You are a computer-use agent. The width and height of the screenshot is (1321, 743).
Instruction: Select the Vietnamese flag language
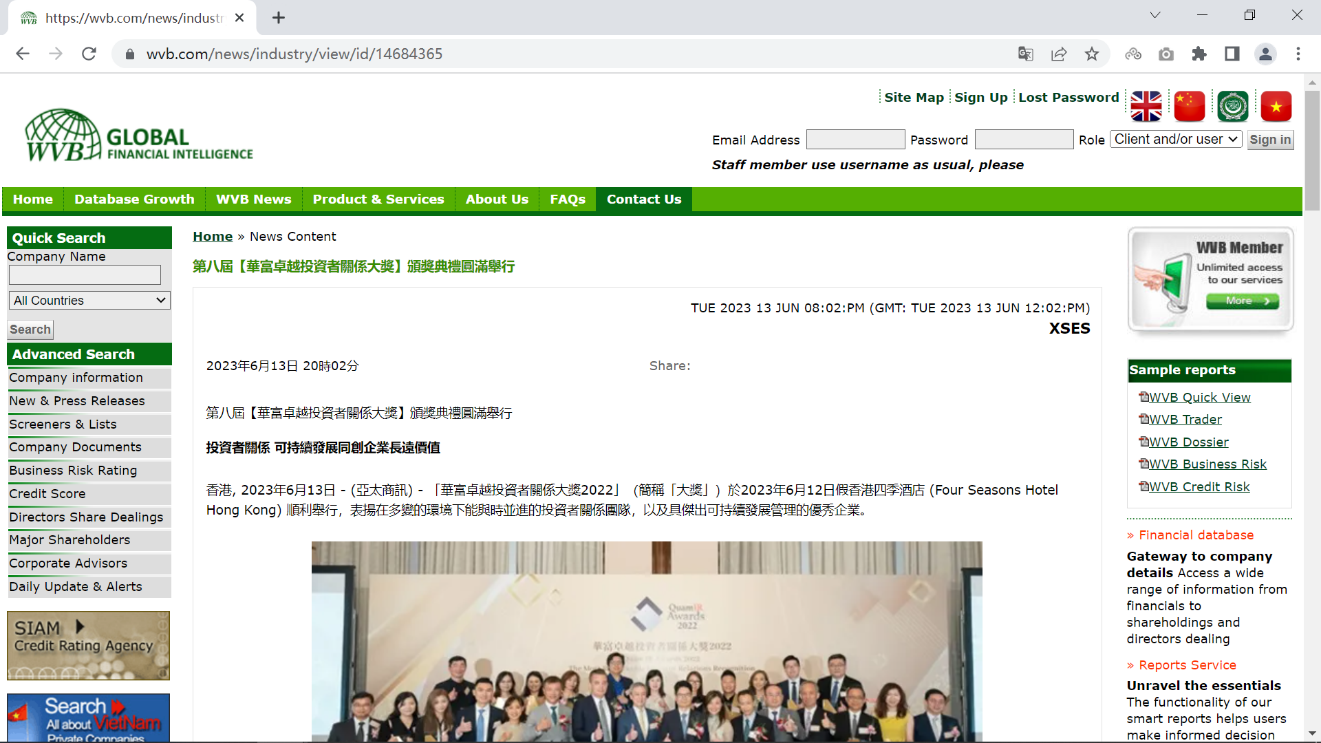[1276, 106]
